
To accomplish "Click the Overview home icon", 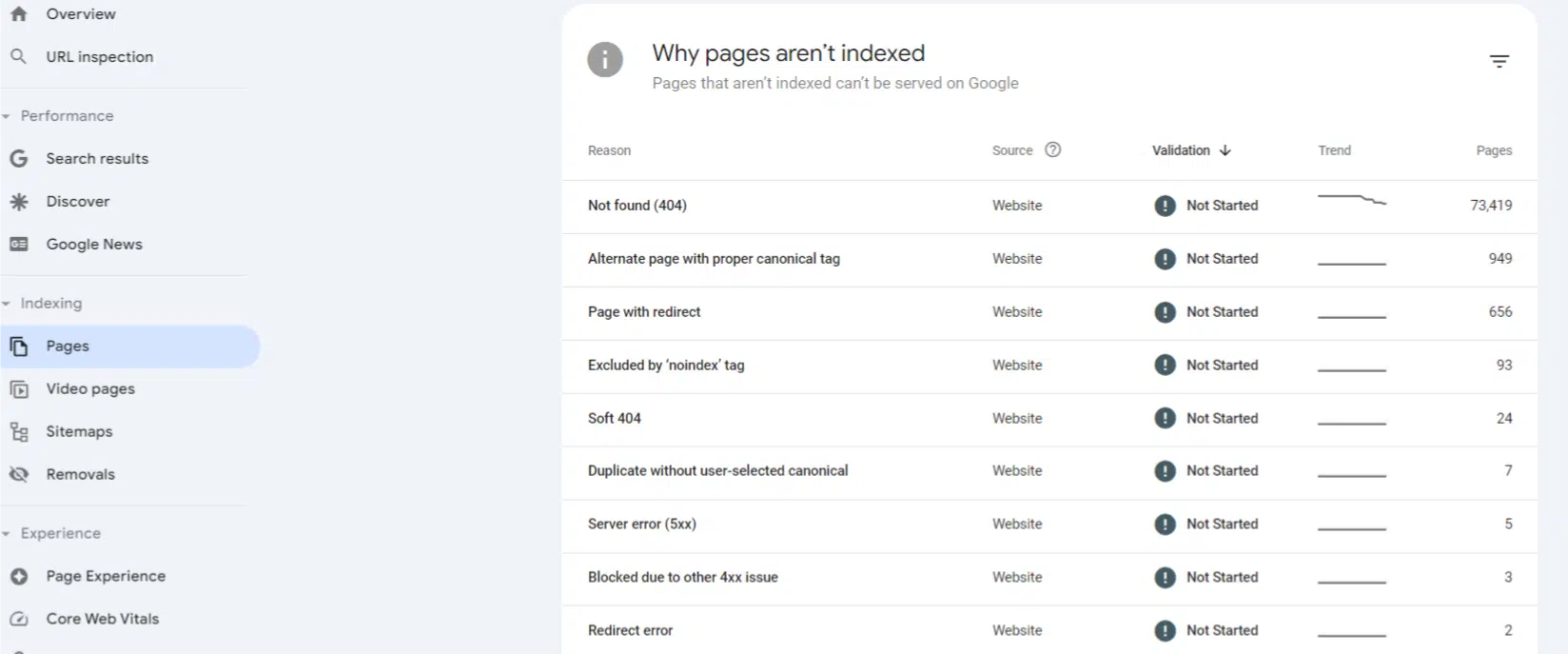I will [x=18, y=14].
